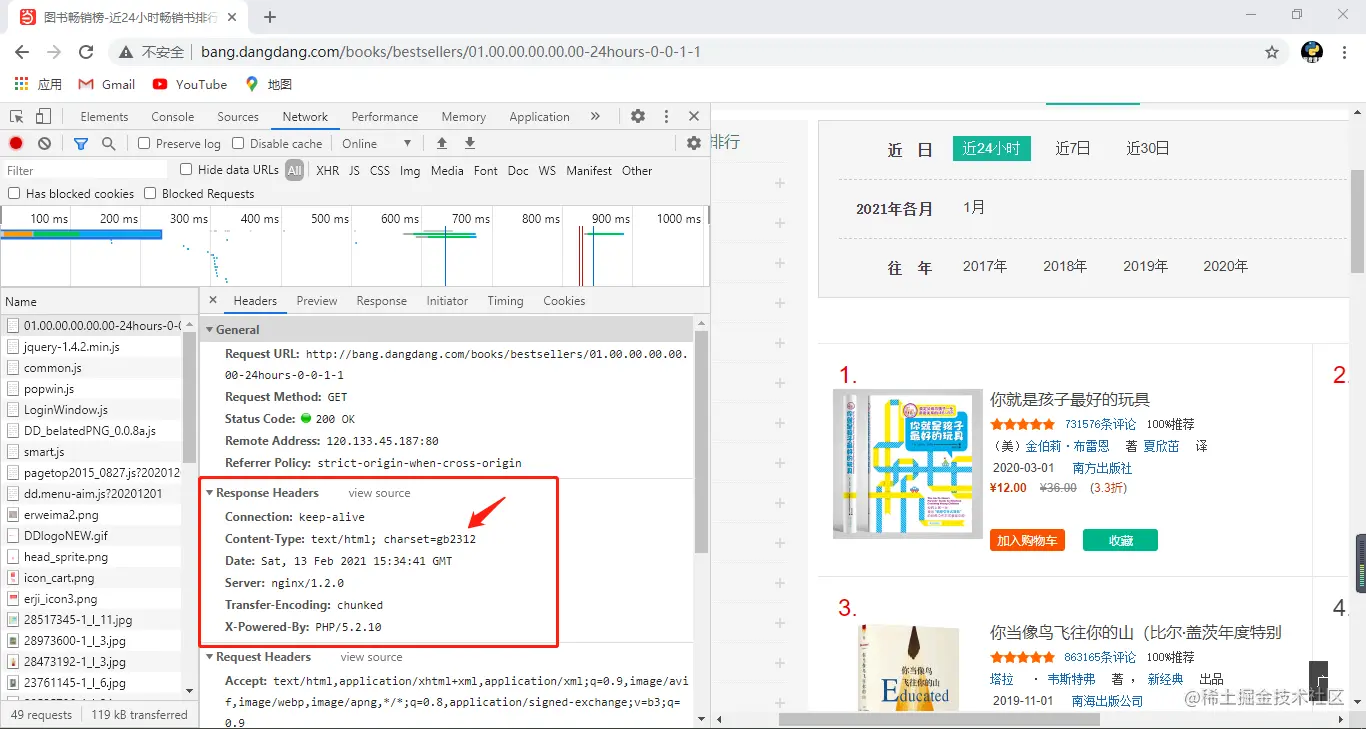Click the browser back arrow
This screenshot has height=729, width=1366.
click(22, 52)
